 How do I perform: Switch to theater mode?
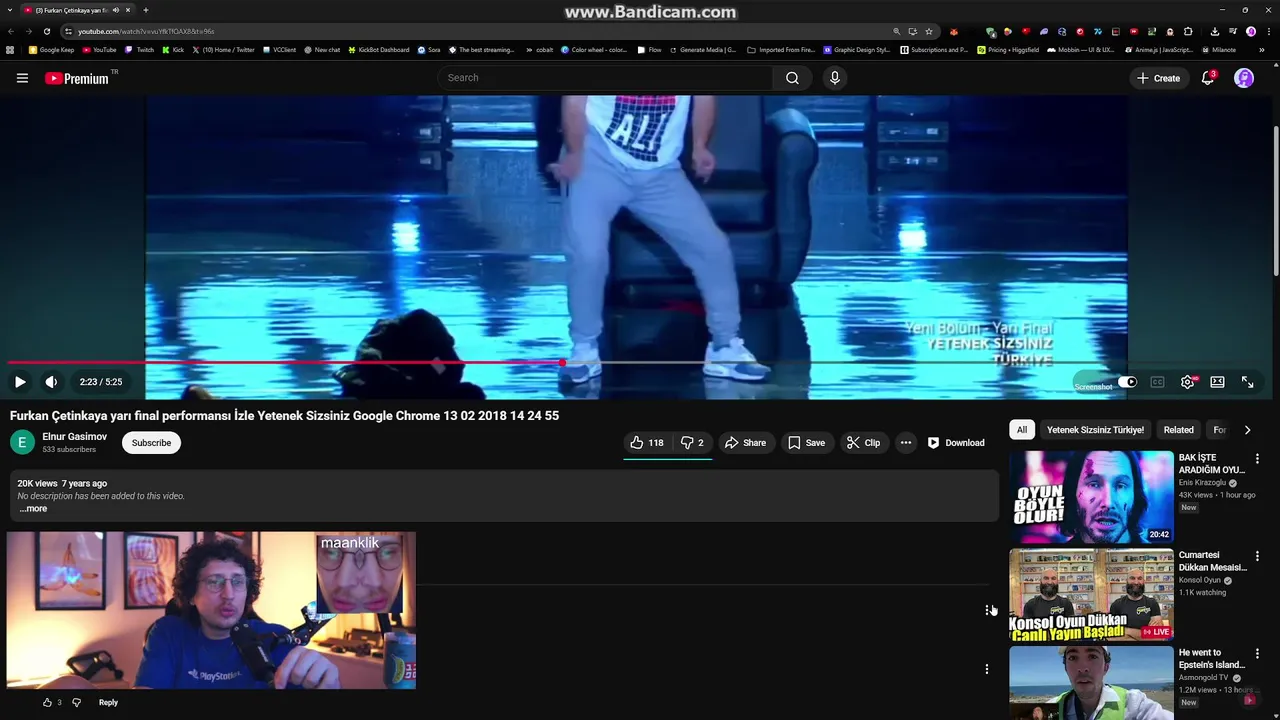click(x=1217, y=382)
